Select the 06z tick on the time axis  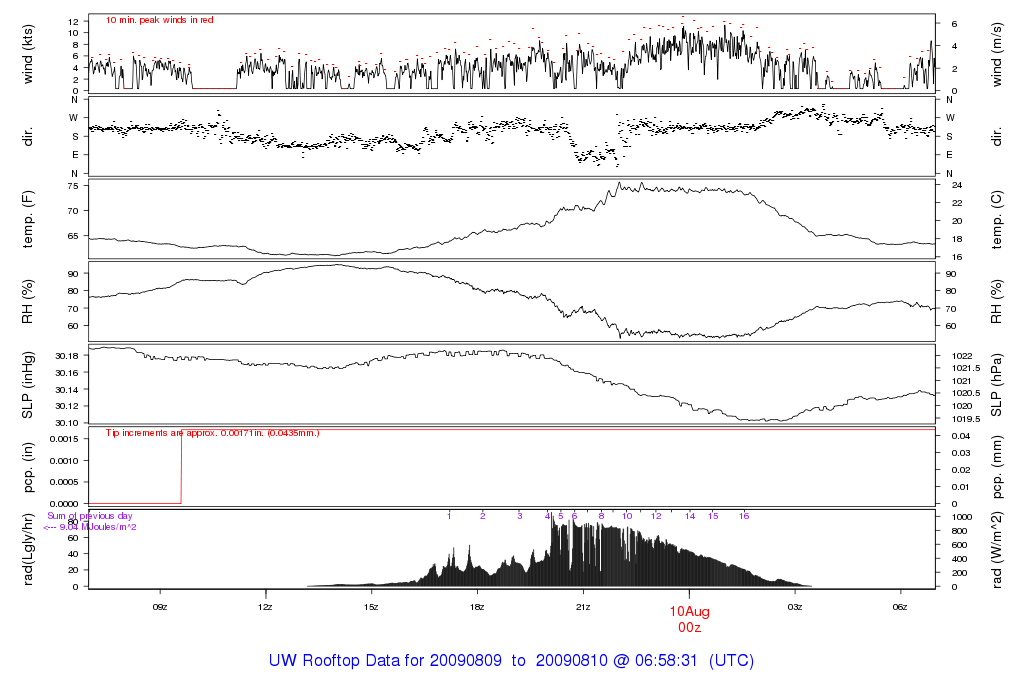(x=900, y=607)
